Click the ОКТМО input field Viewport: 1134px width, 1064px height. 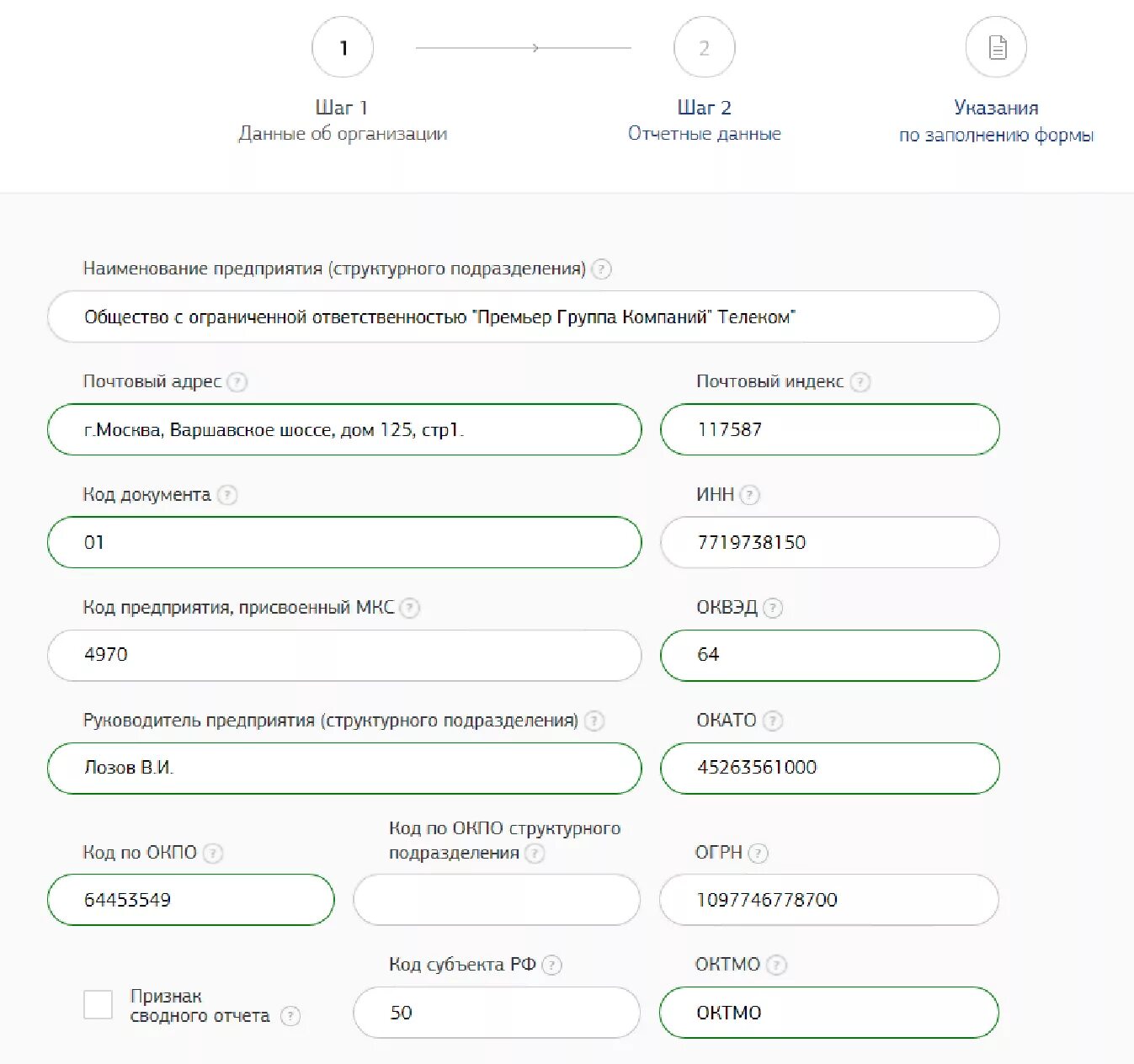click(829, 1013)
